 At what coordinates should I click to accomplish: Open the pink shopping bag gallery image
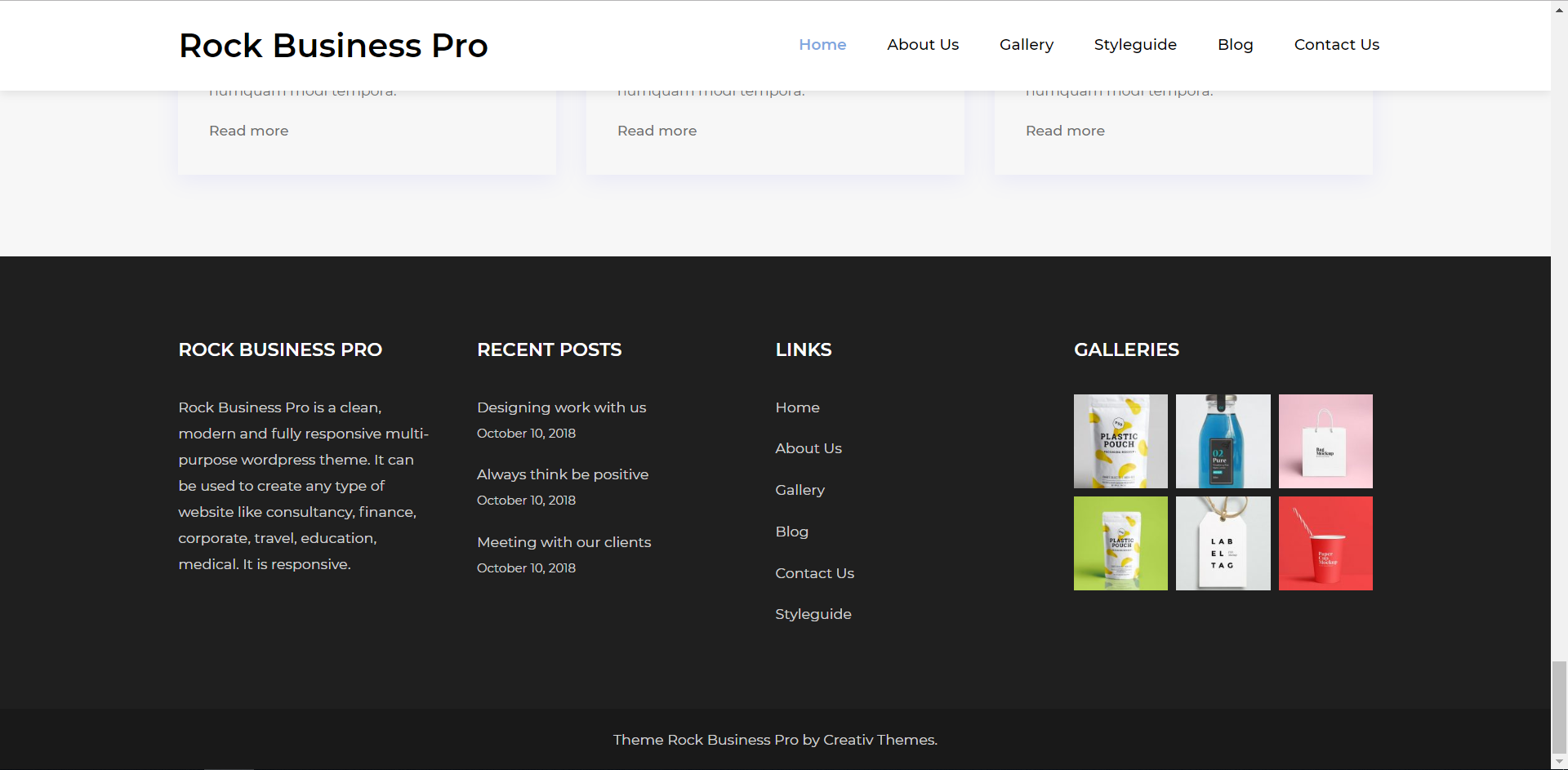click(1325, 441)
